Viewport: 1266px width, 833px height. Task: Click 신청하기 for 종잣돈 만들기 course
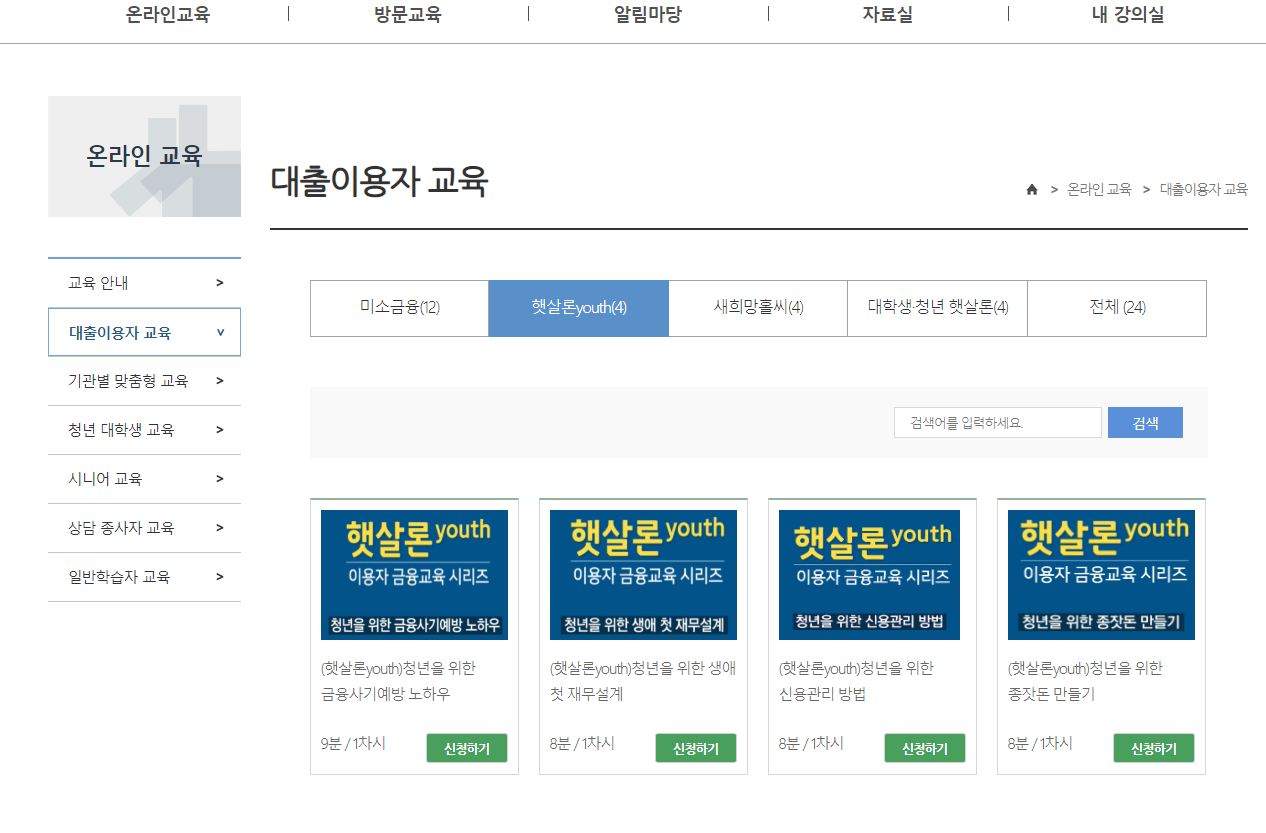tap(1154, 748)
